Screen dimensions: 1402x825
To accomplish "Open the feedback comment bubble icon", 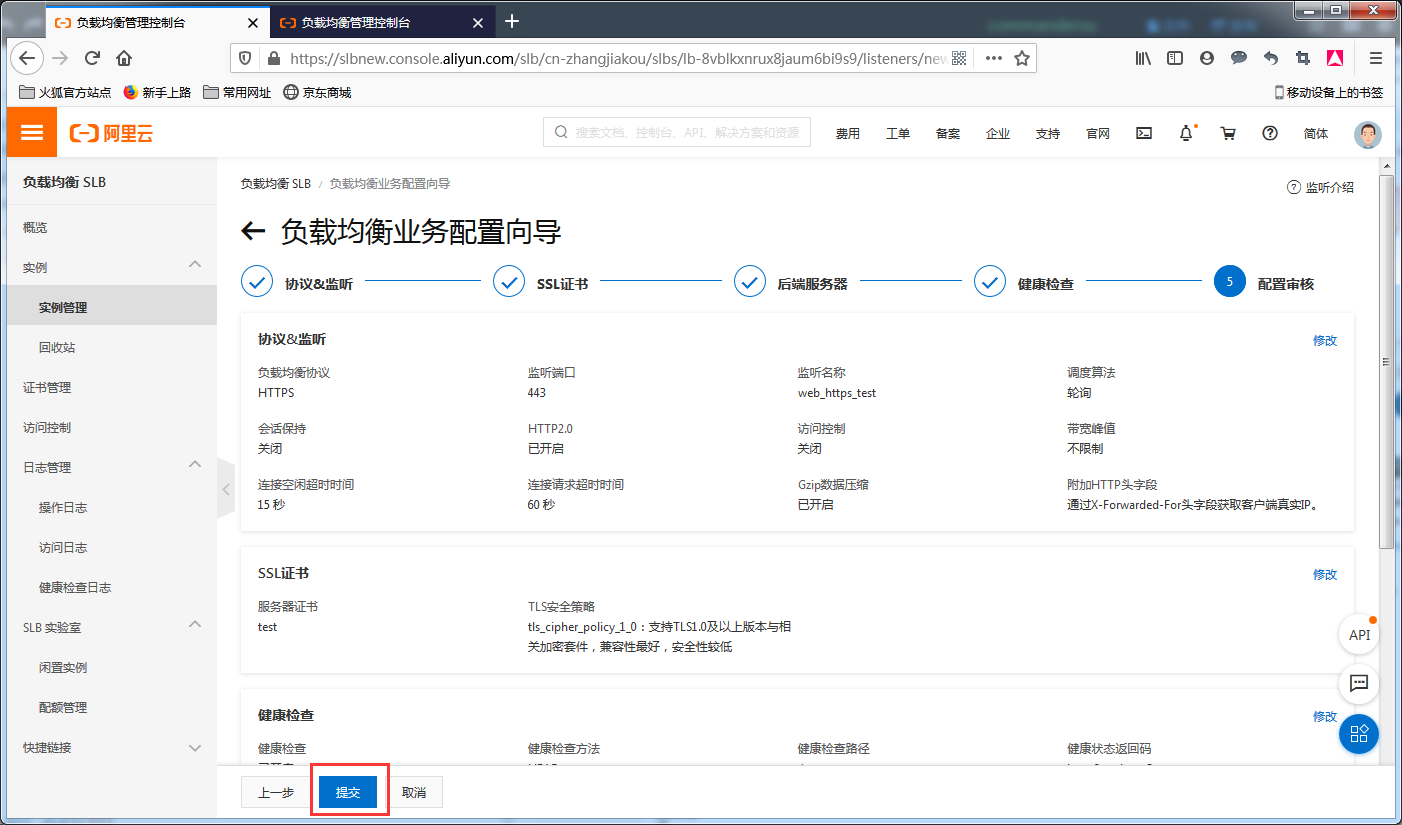I will tap(1358, 684).
